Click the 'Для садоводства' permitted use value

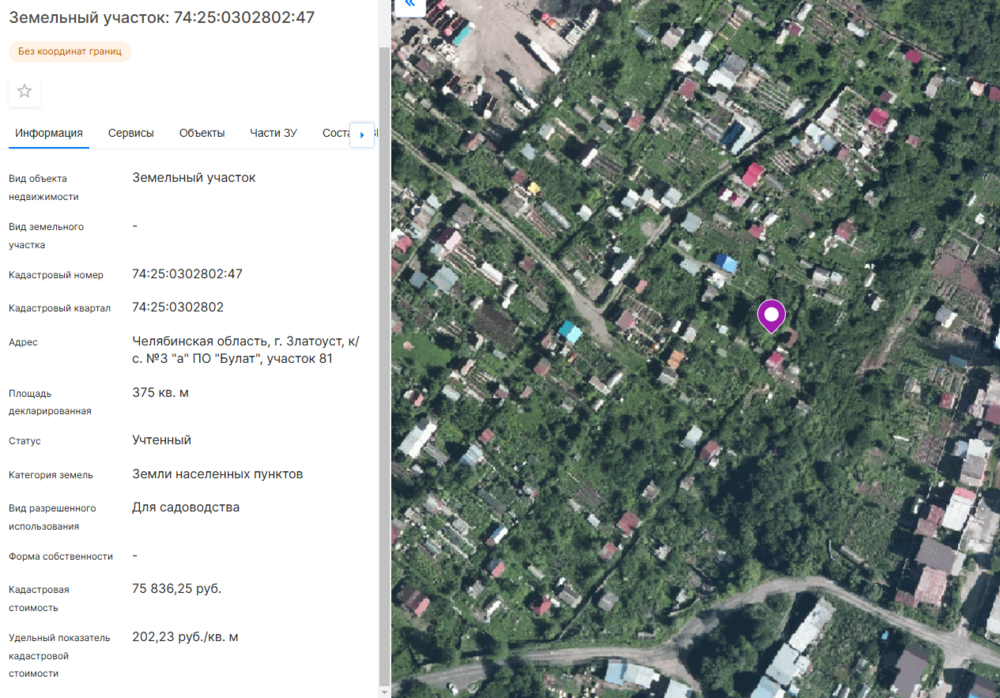tap(185, 508)
